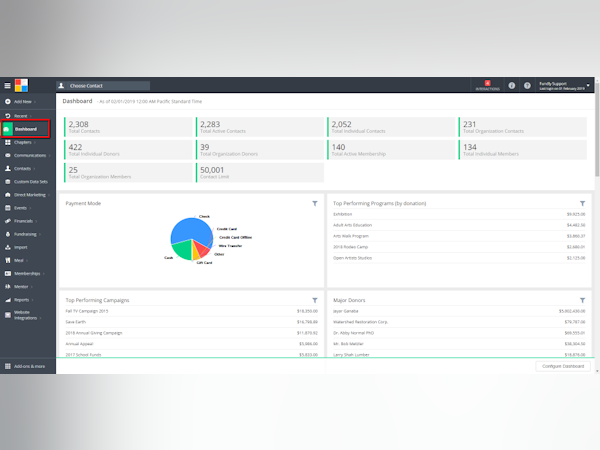Expand the Chapters submenu arrow
This screenshot has width=600, height=450.
tap(35, 142)
